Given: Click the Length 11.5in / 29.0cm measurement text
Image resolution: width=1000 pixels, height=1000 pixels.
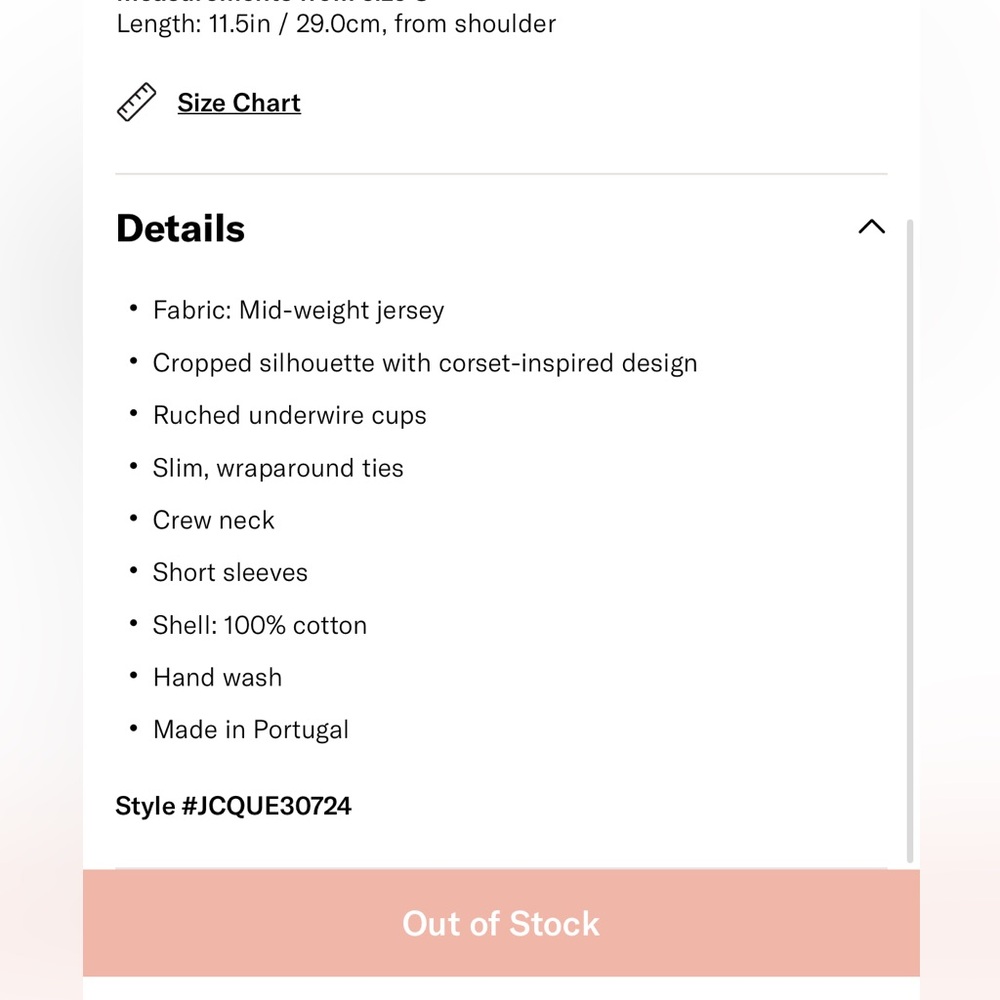Looking at the screenshot, I should [x=336, y=24].
